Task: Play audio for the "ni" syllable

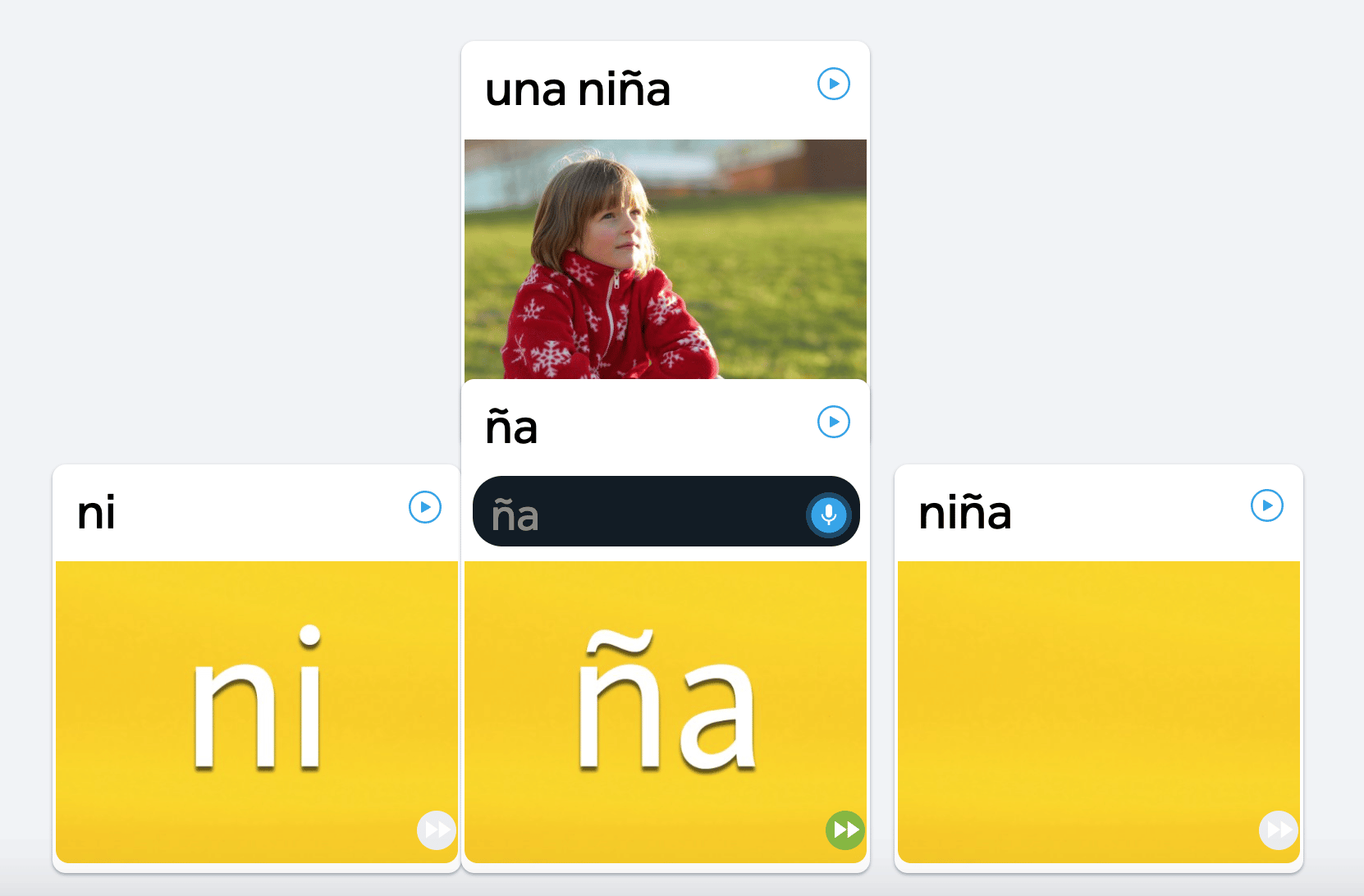Action: click(x=424, y=507)
